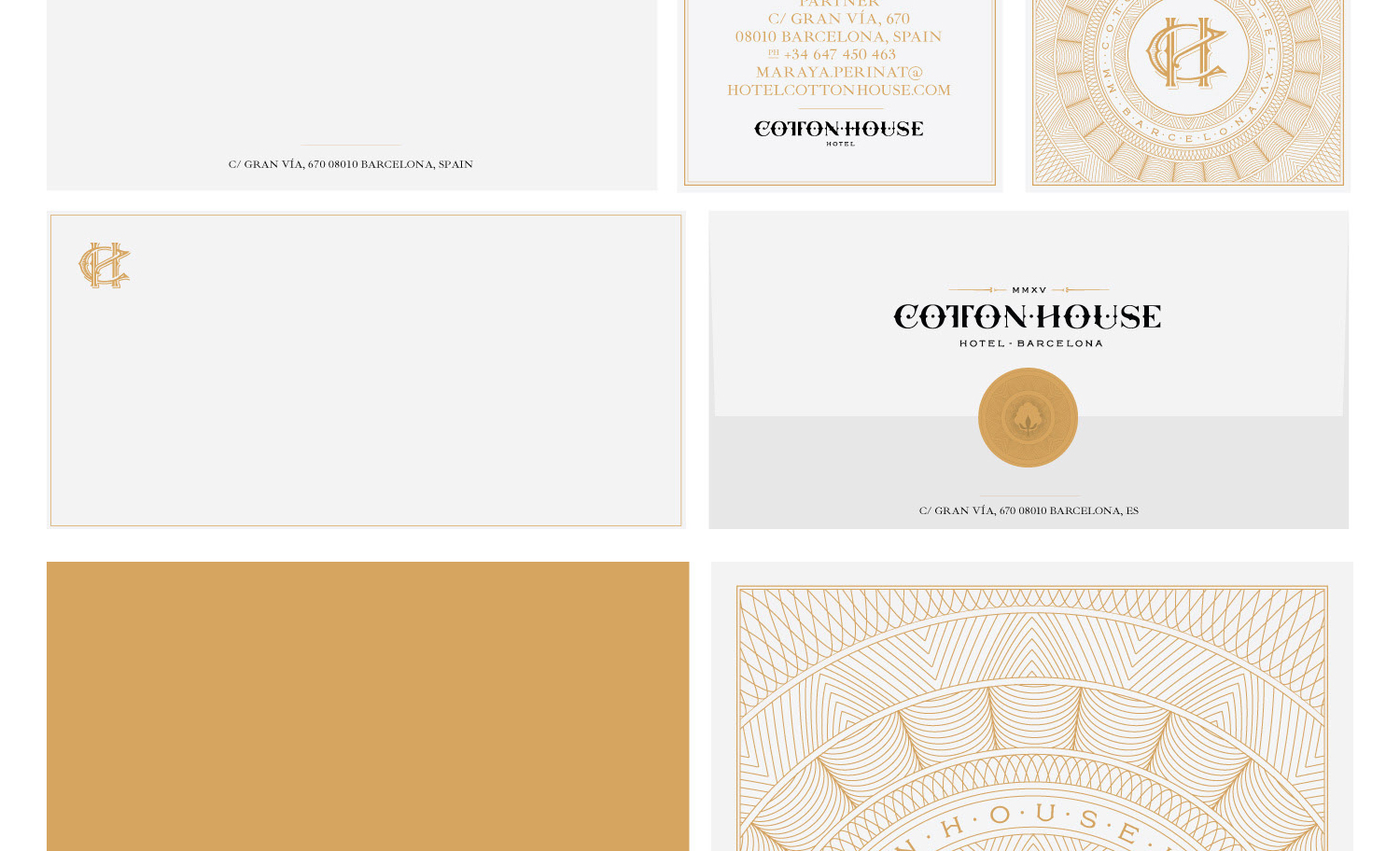The width and height of the screenshot is (1400, 851).
Task: Click the Barcelona ES address under the seal
Action: (1028, 510)
